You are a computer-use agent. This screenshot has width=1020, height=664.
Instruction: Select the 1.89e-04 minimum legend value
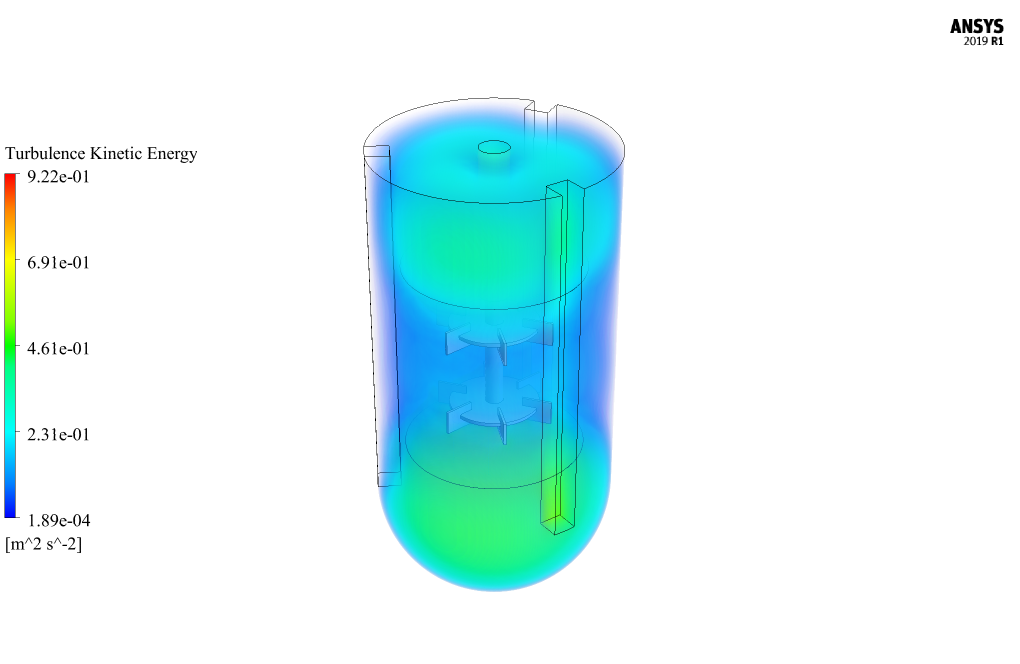pyautogui.click(x=58, y=521)
